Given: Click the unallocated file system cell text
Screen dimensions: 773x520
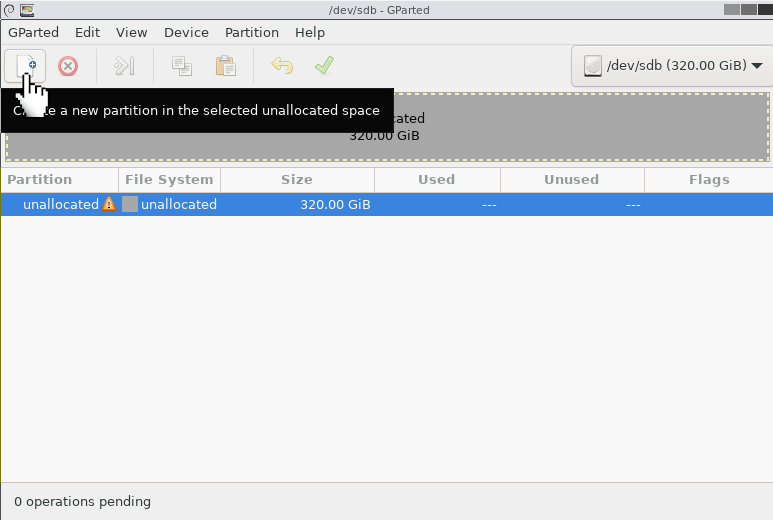Looking at the screenshot, I should tap(179, 204).
